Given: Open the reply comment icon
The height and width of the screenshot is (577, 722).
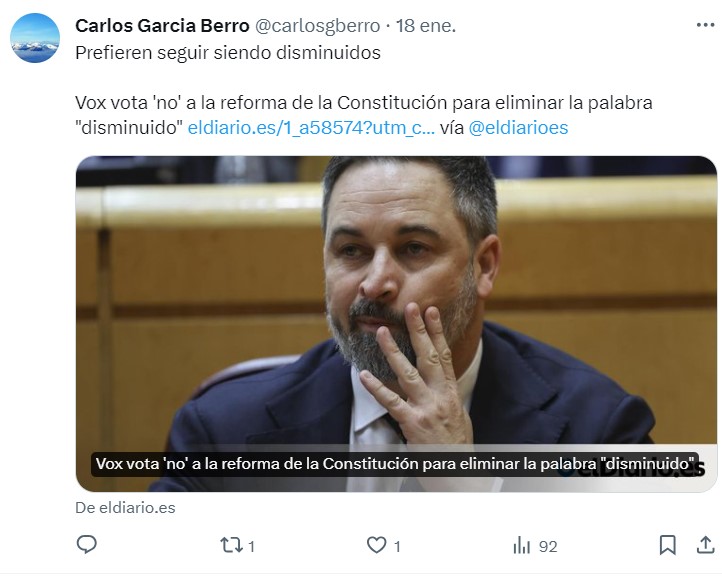Looking at the screenshot, I should click(x=86, y=545).
